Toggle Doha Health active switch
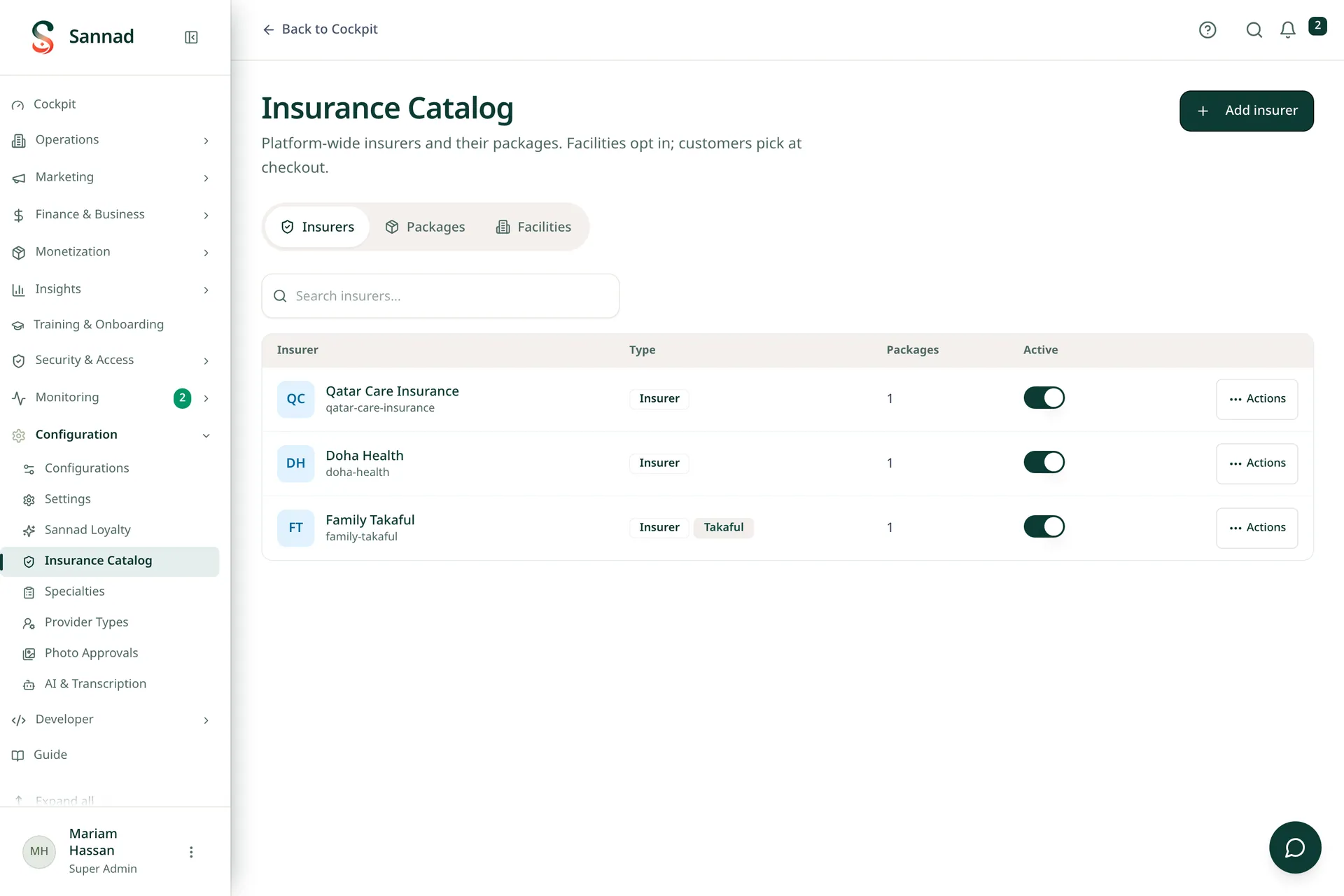The image size is (1344, 896). coord(1044,462)
